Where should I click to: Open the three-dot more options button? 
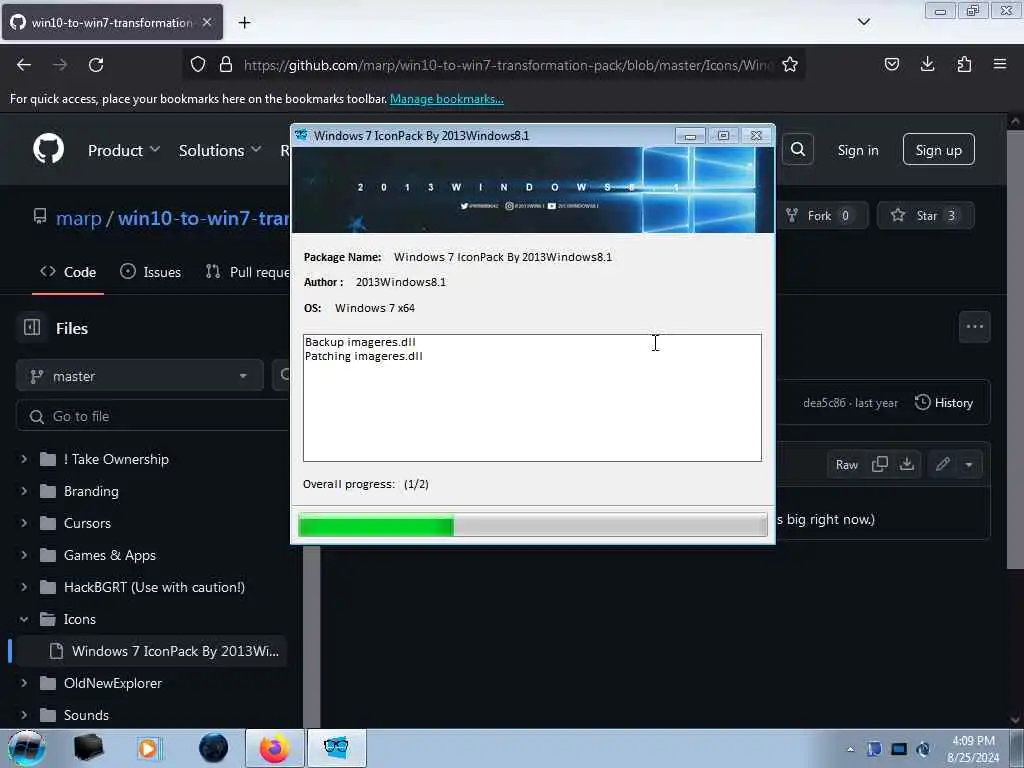point(974,327)
